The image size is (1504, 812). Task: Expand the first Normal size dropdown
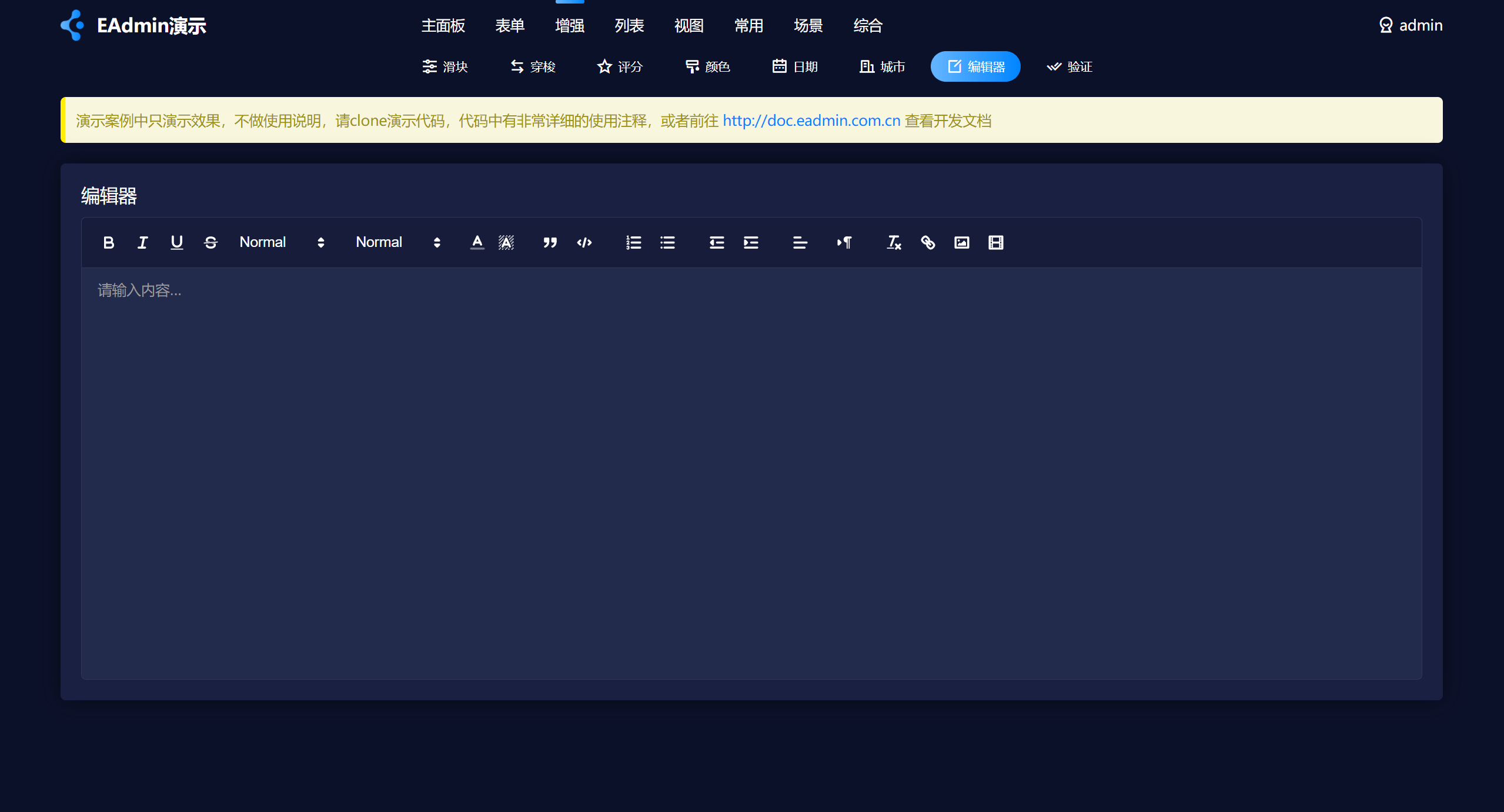click(x=282, y=242)
